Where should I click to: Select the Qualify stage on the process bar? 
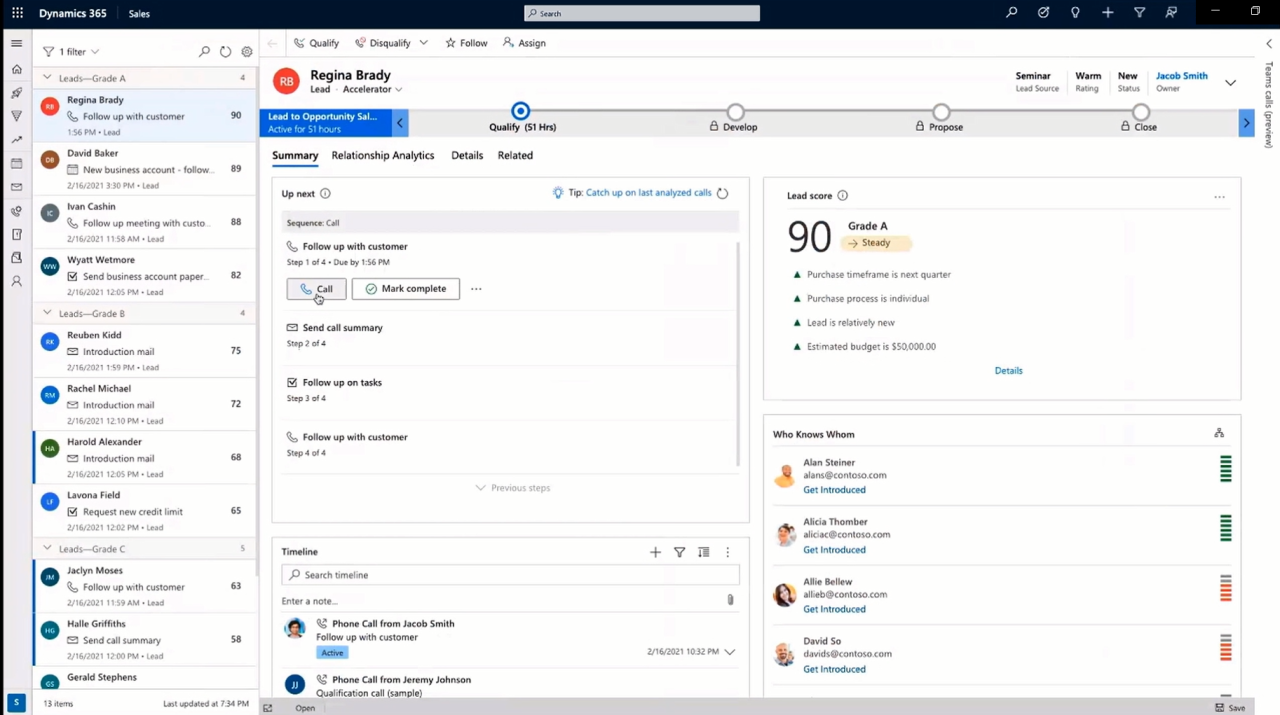[x=520, y=111]
